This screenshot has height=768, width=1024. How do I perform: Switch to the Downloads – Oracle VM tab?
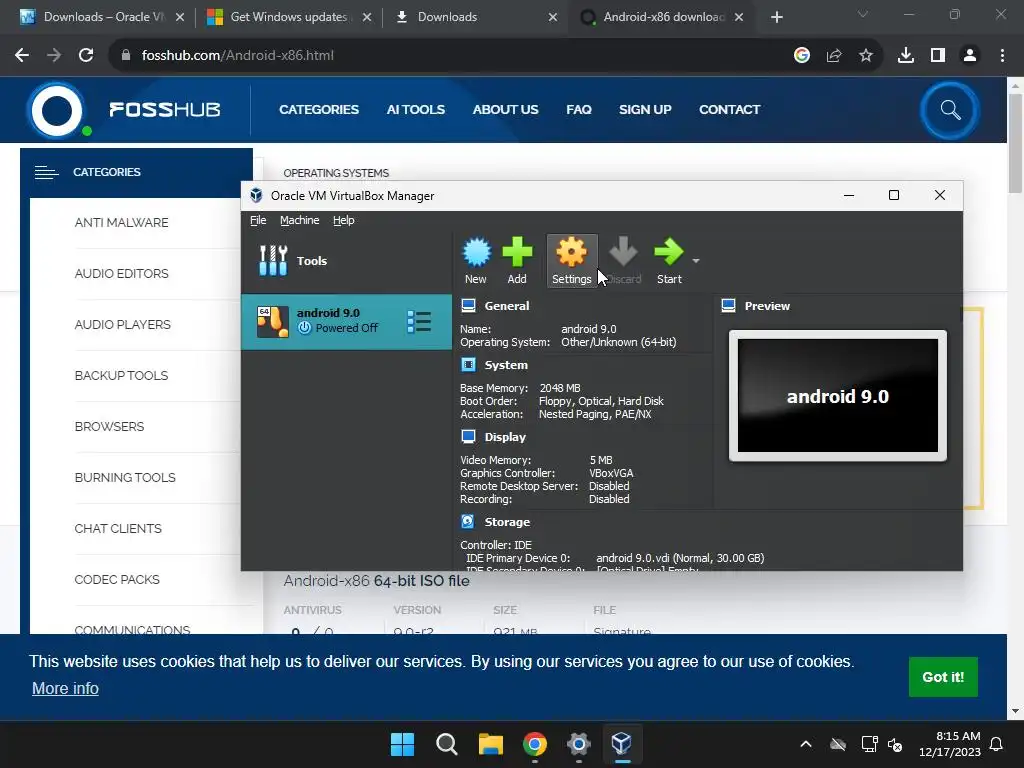(x=103, y=17)
